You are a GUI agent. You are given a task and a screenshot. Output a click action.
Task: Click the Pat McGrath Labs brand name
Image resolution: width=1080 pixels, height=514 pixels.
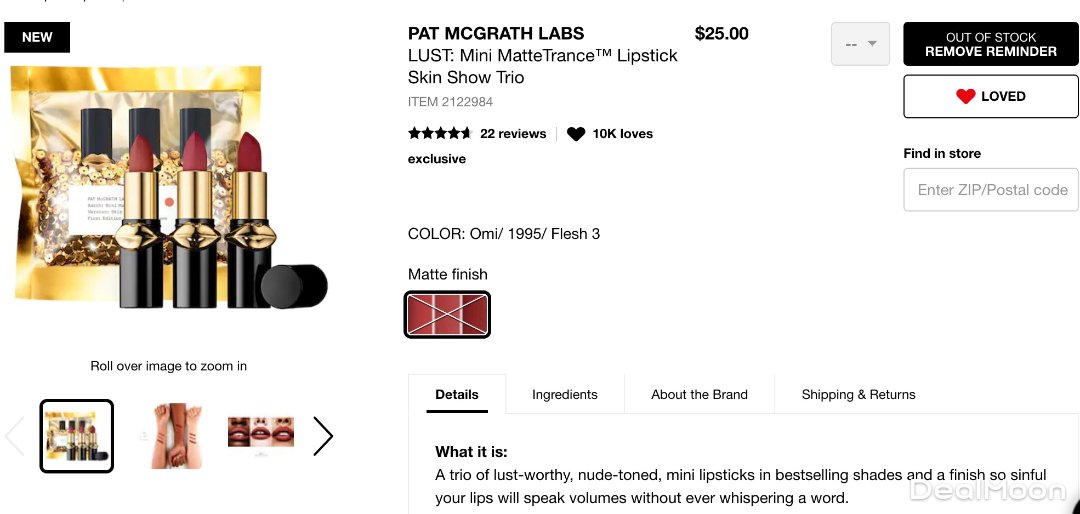pyautogui.click(x=496, y=33)
